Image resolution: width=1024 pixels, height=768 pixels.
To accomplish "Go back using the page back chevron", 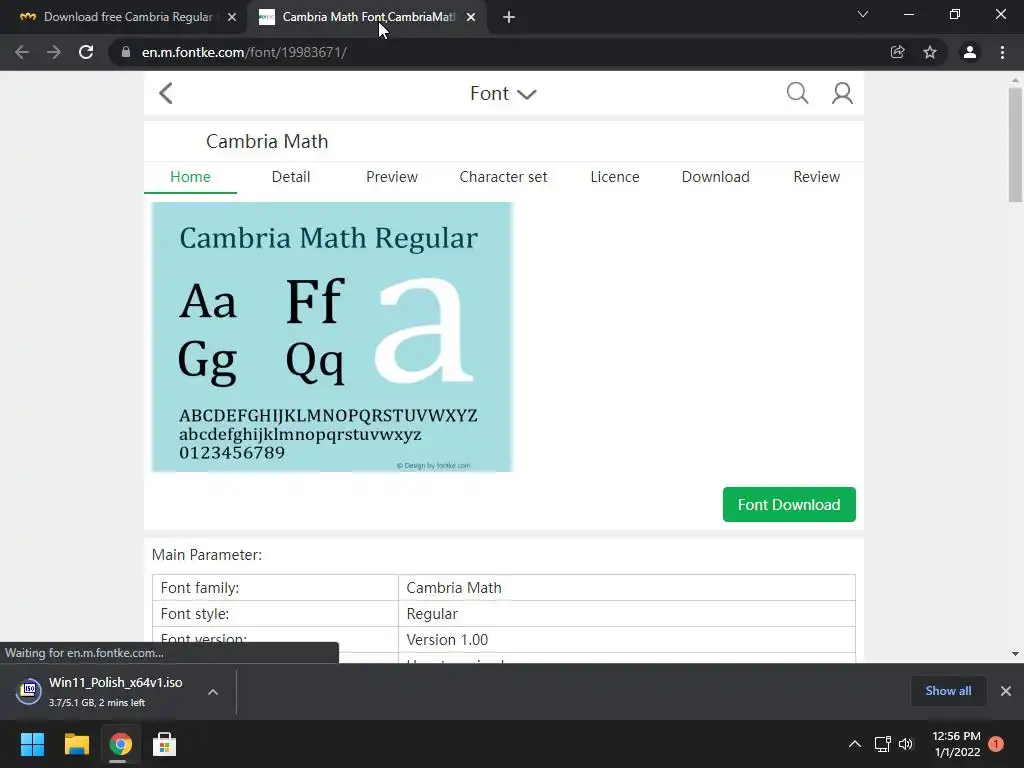I will pos(166,93).
